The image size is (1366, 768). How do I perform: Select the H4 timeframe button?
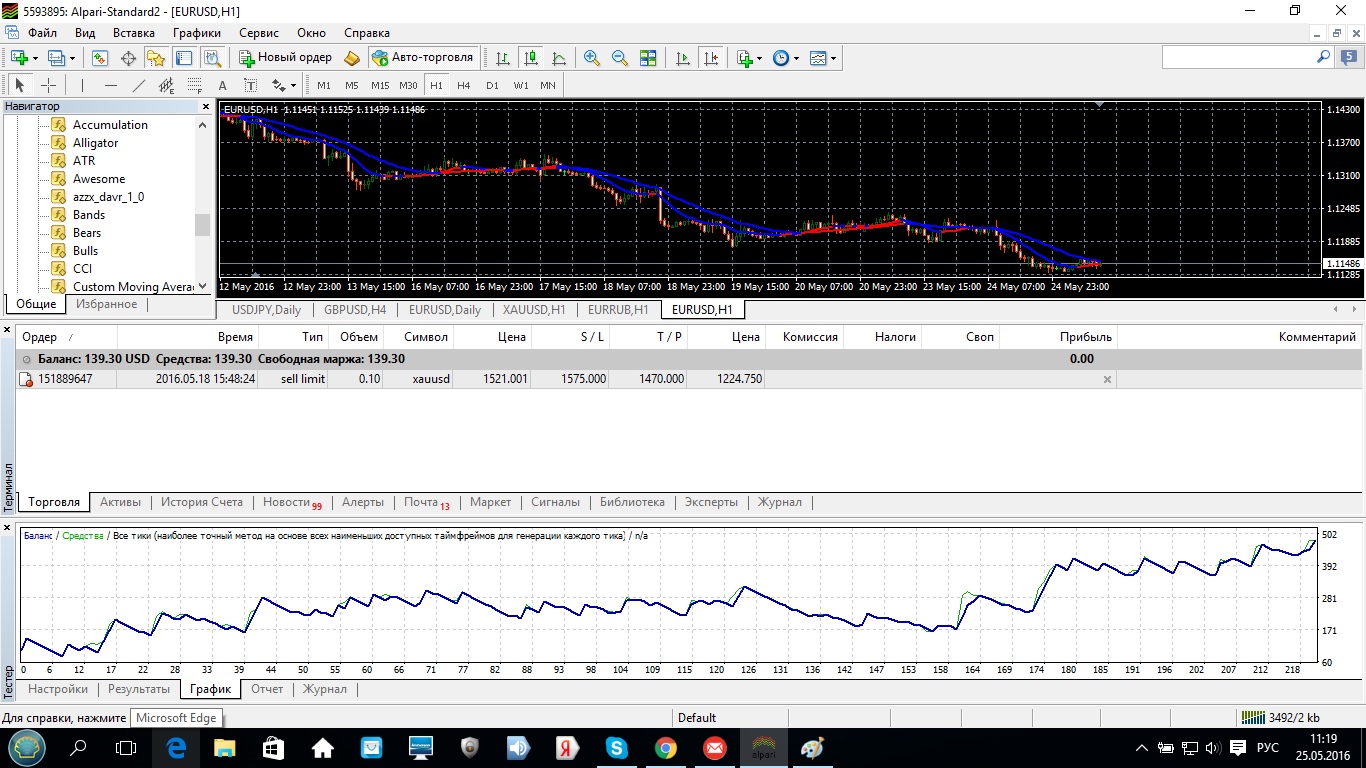click(464, 85)
